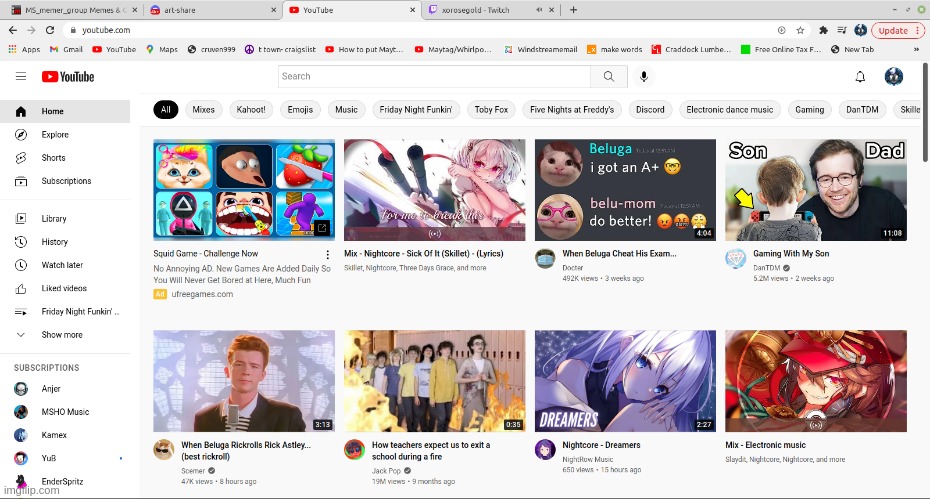Open Anjer subscription channel
The height and width of the screenshot is (499, 930).
[x=65, y=389]
